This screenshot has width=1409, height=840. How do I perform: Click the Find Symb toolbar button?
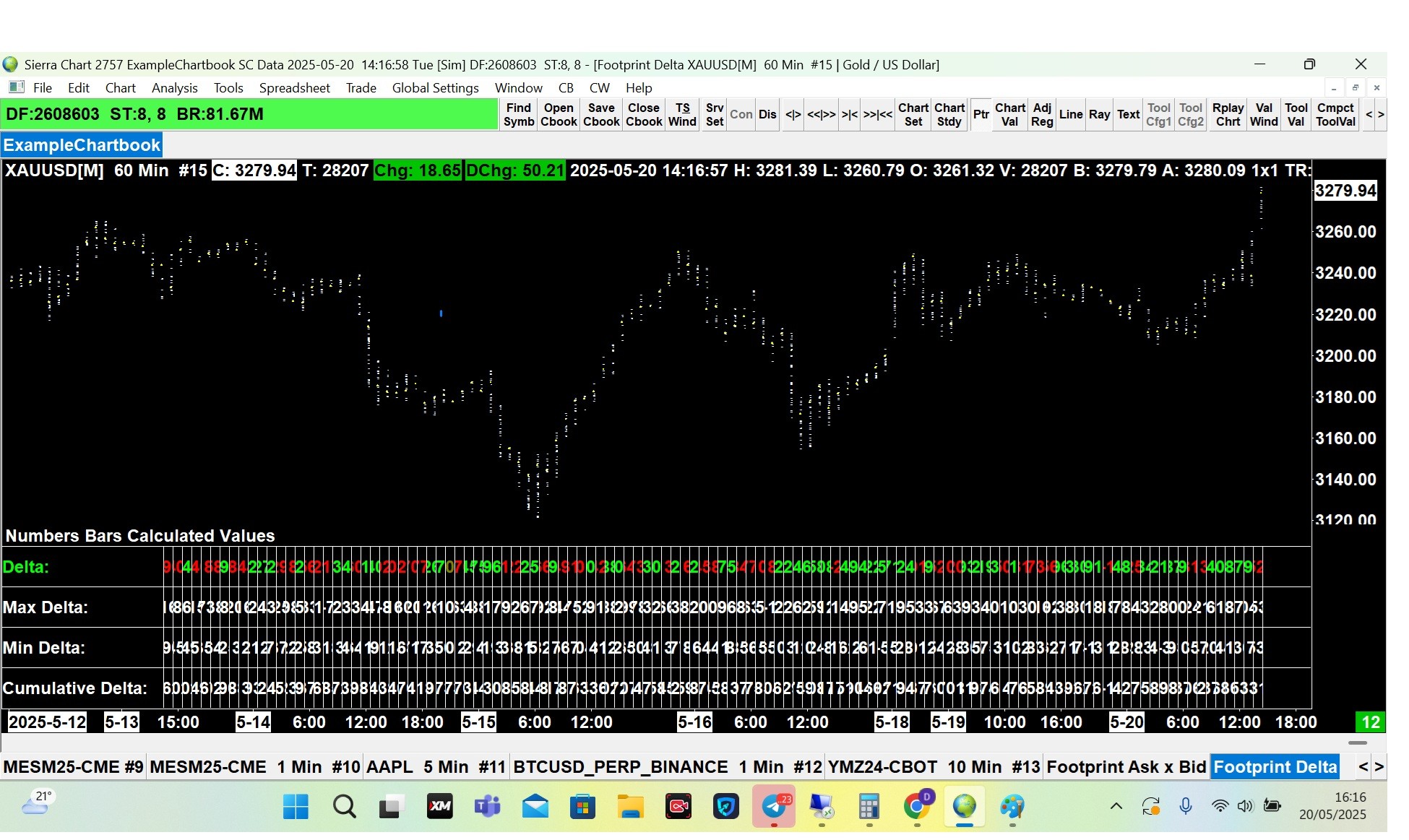519,115
